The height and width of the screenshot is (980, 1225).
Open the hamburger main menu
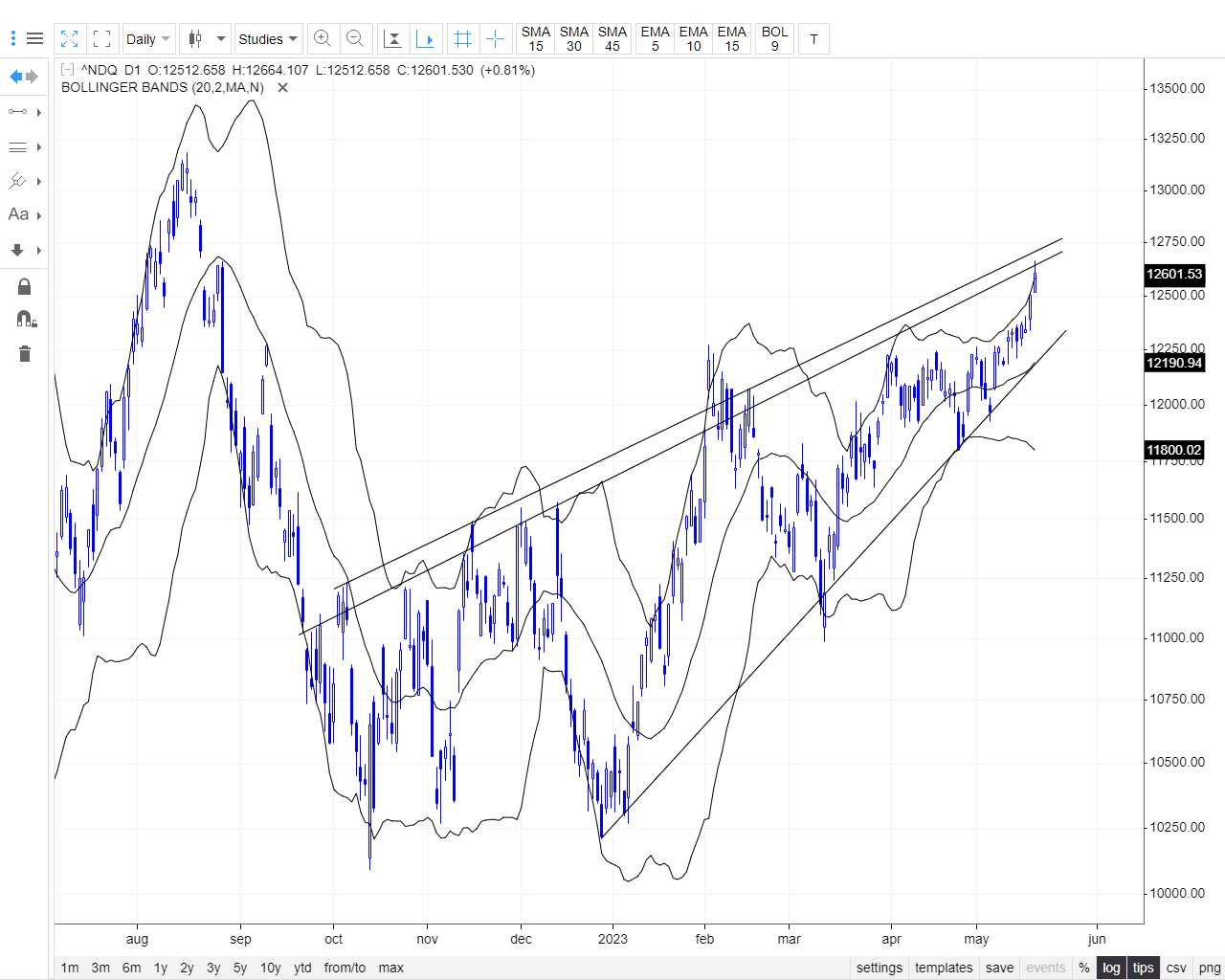34,38
